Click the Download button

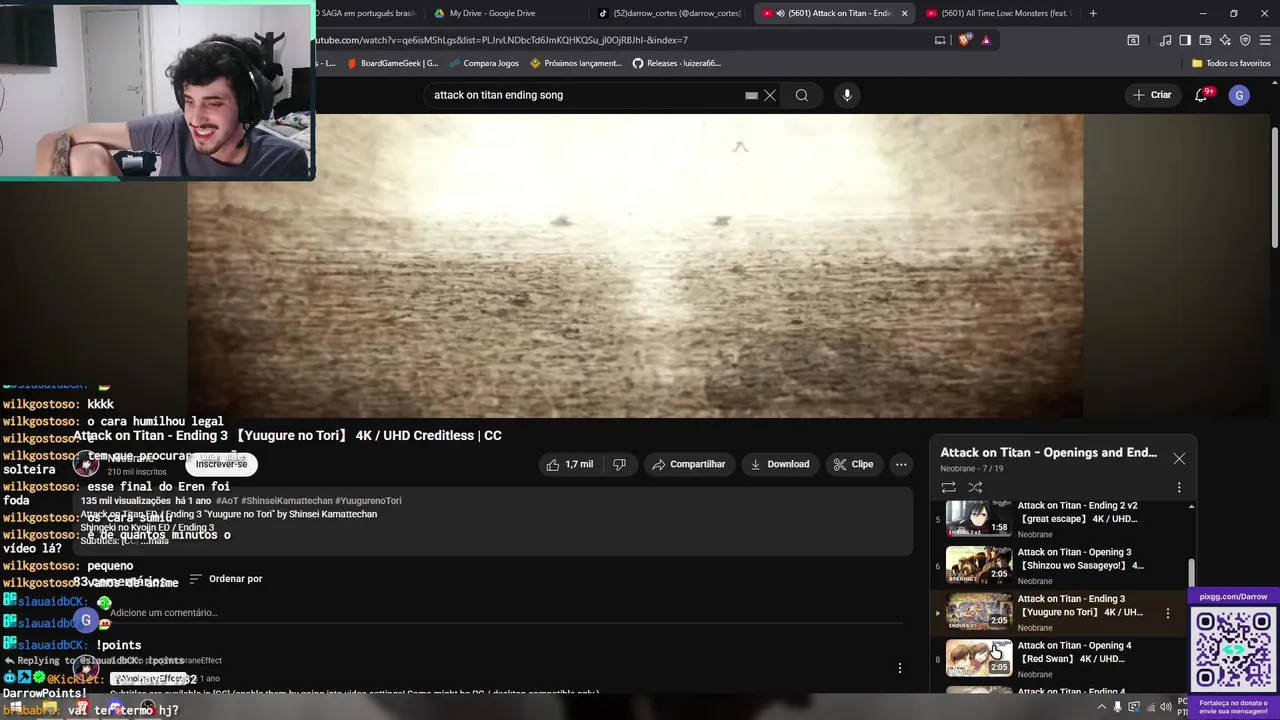(x=779, y=464)
